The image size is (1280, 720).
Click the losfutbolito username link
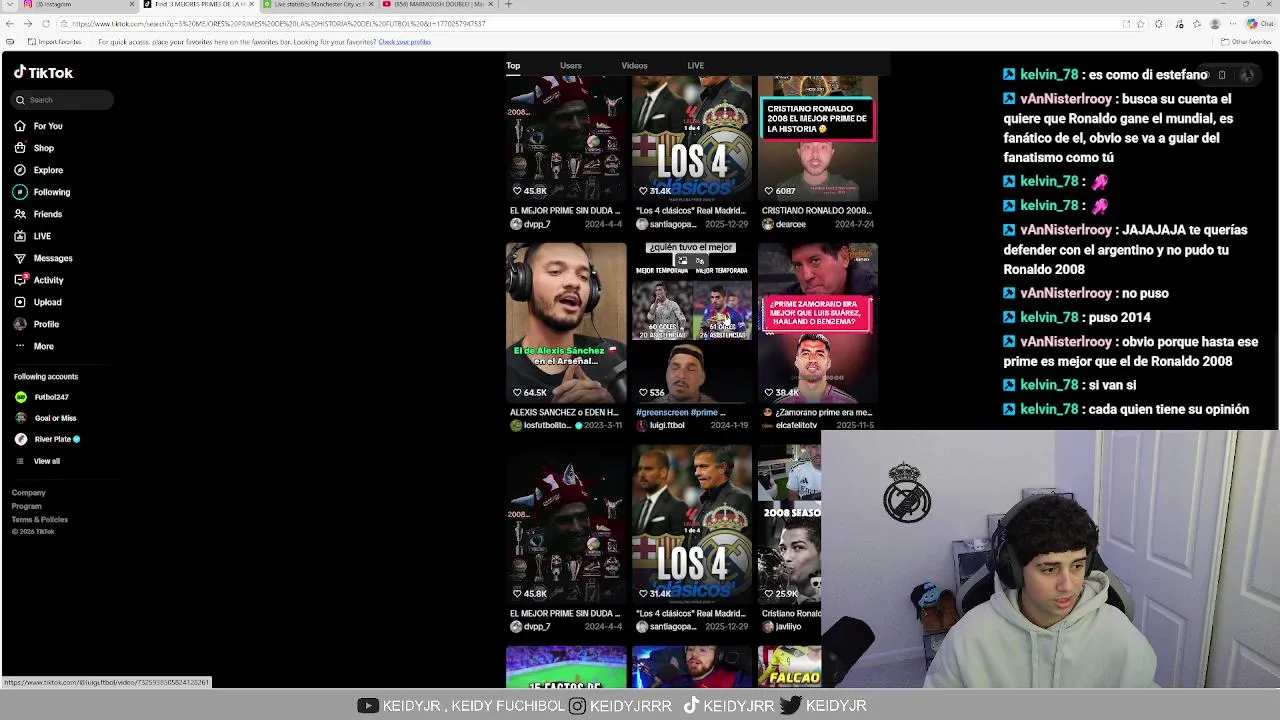[547, 425]
